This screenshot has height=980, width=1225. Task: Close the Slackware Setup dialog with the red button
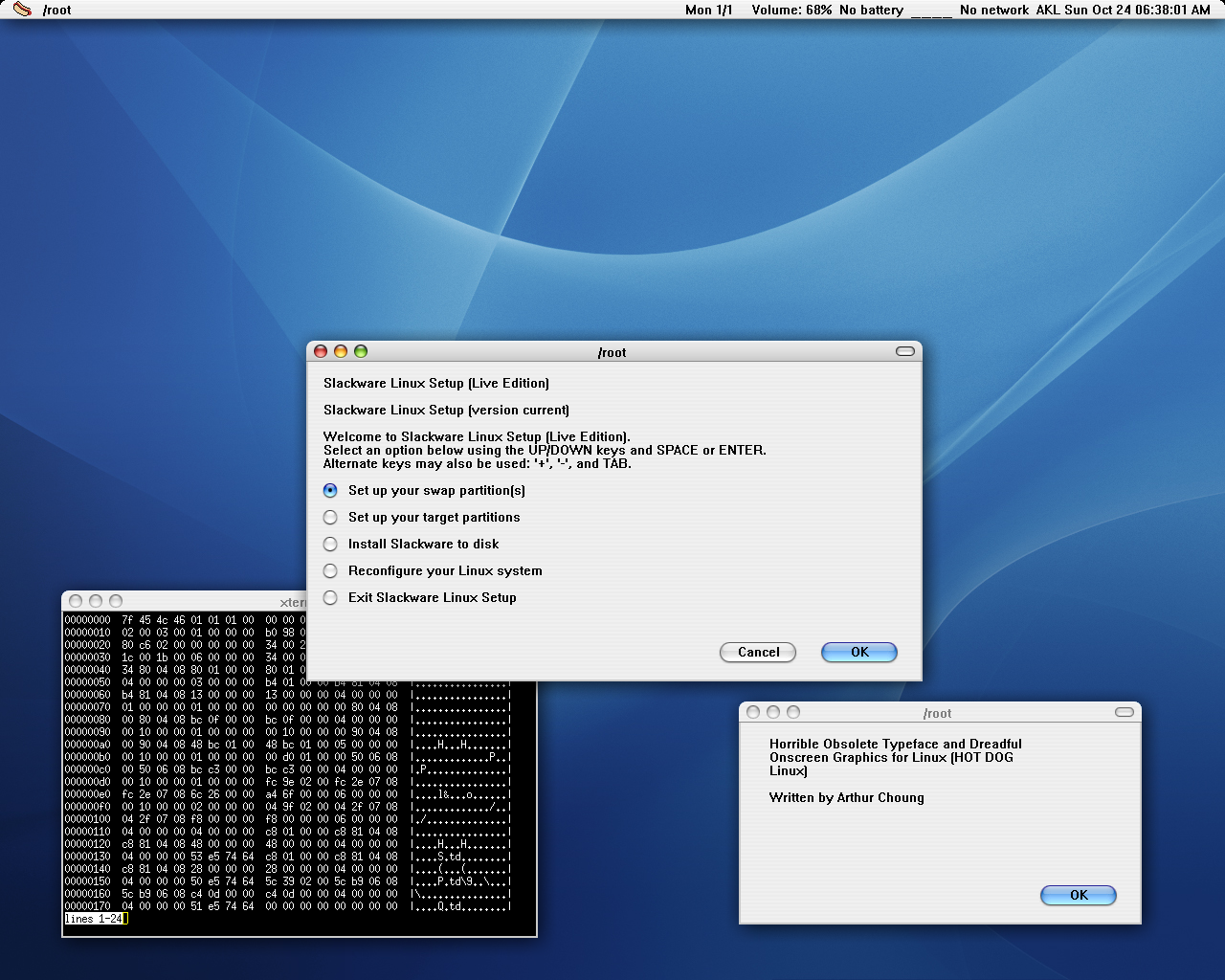[321, 351]
